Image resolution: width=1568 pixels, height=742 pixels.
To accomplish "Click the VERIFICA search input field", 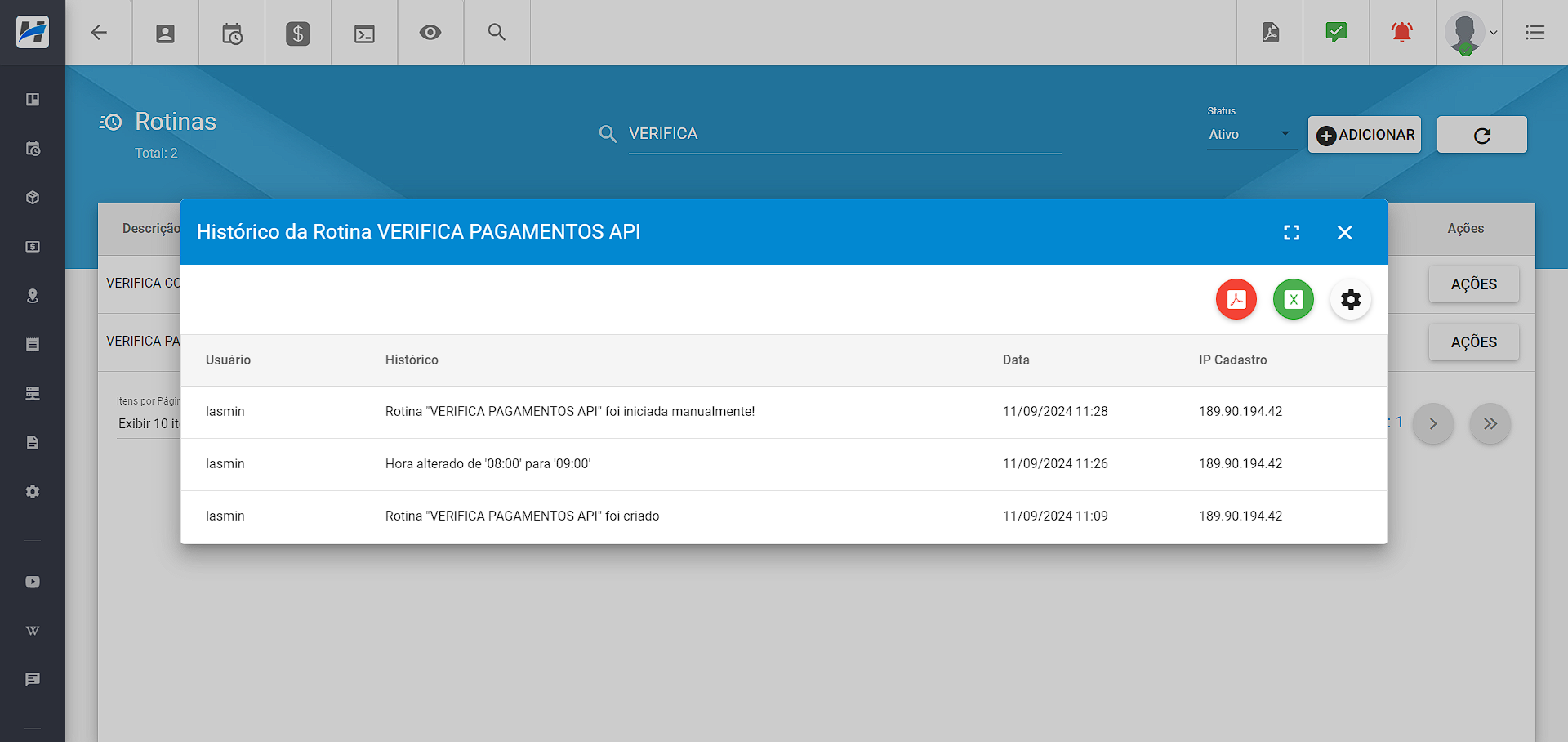I will pos(844,134).
